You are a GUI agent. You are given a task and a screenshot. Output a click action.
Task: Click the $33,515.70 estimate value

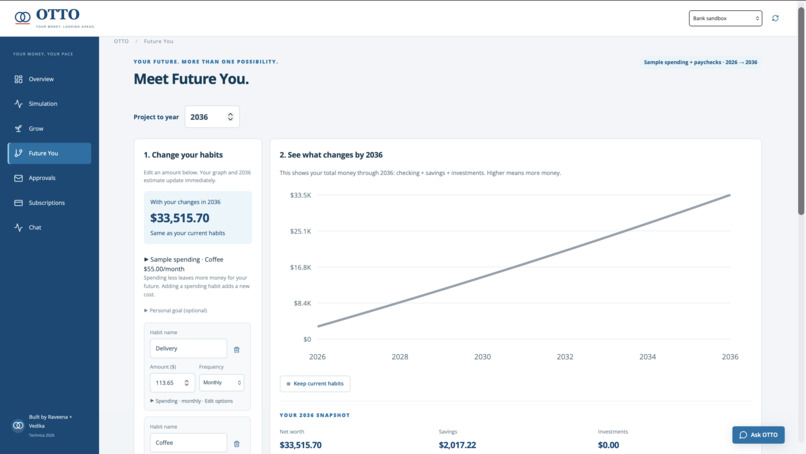click(180, 218)
